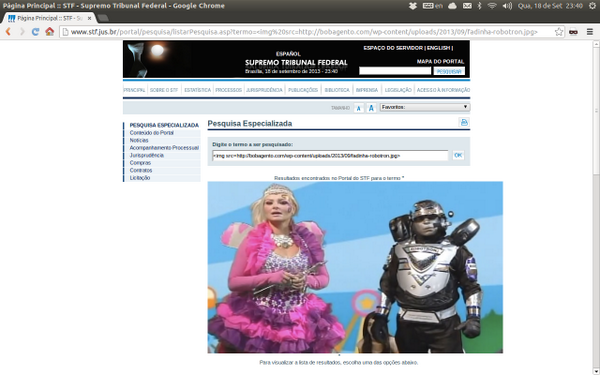Click the PESQUISAR button in header
Screen dimensions: 600x375
[449, 71]
